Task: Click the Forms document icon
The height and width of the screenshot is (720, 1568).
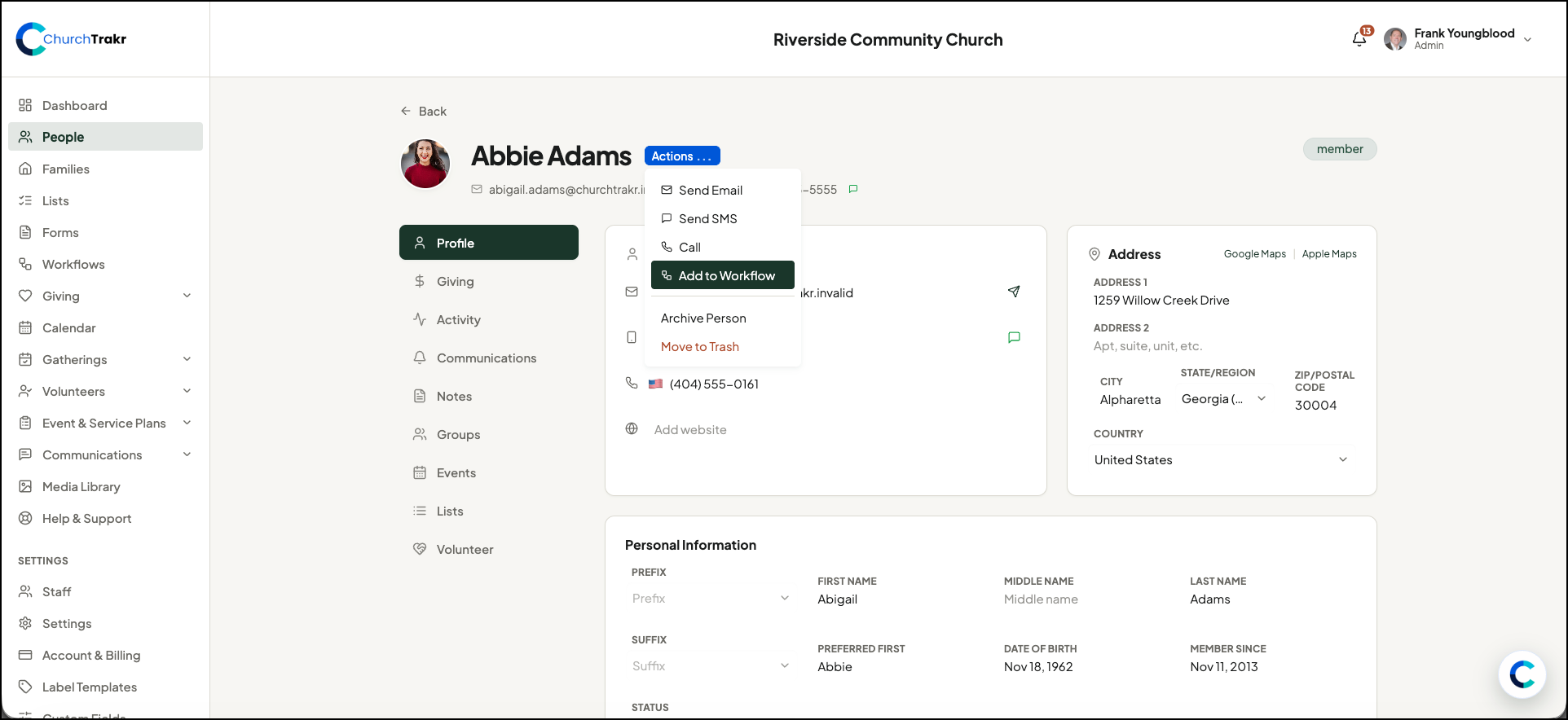Action: click(25, 232)
